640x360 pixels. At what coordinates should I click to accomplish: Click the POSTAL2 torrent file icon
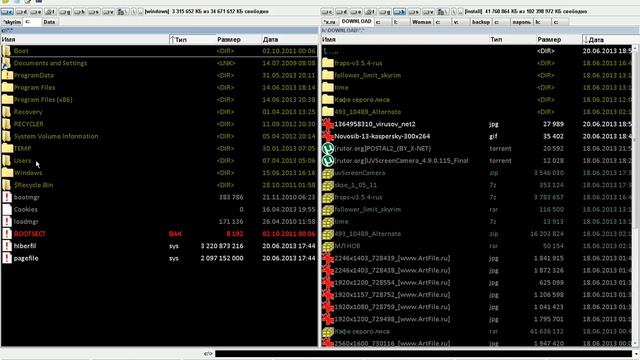[328, 149]
